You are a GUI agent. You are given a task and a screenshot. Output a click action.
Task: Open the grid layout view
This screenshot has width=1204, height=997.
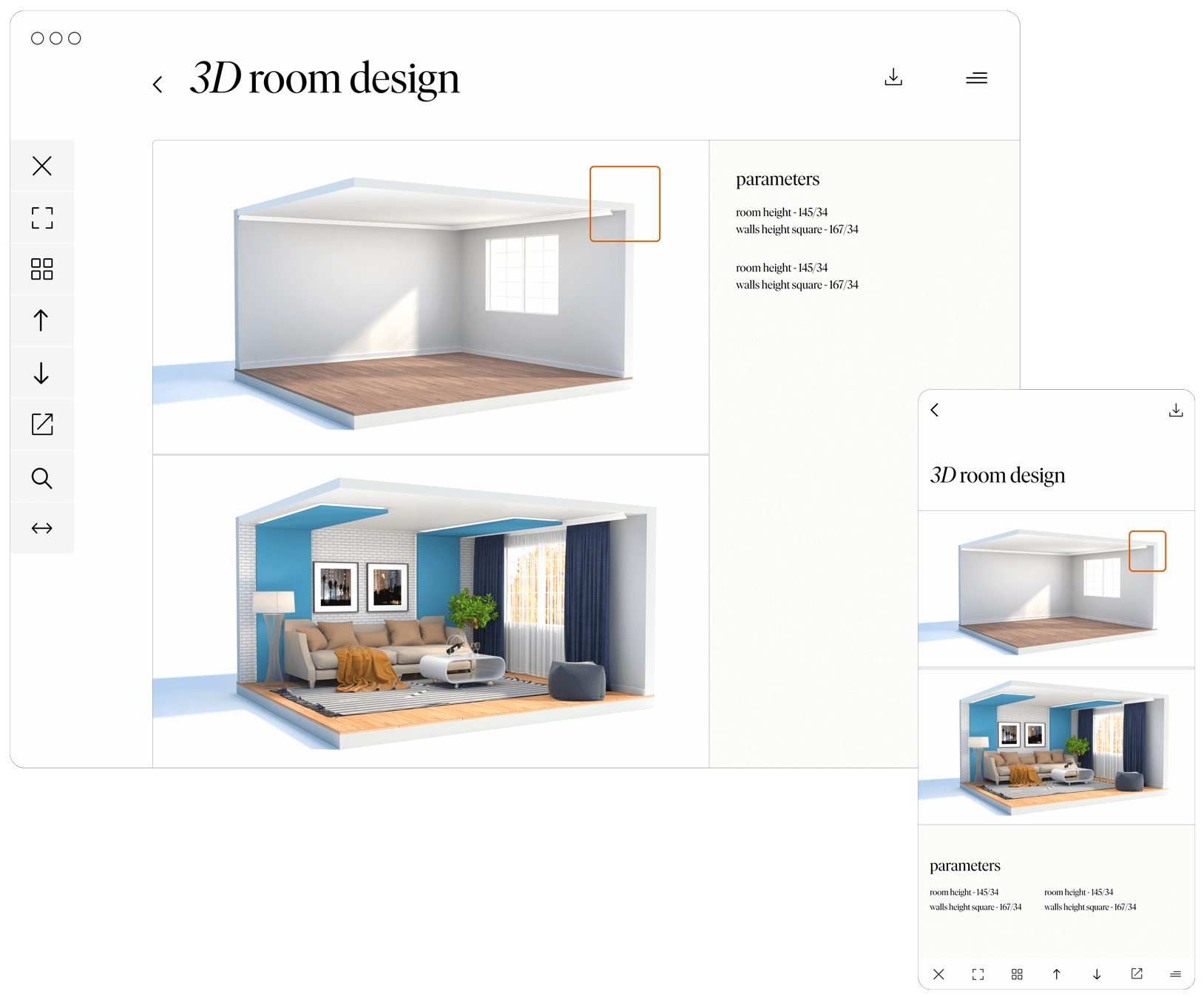(x=42, y=268)
